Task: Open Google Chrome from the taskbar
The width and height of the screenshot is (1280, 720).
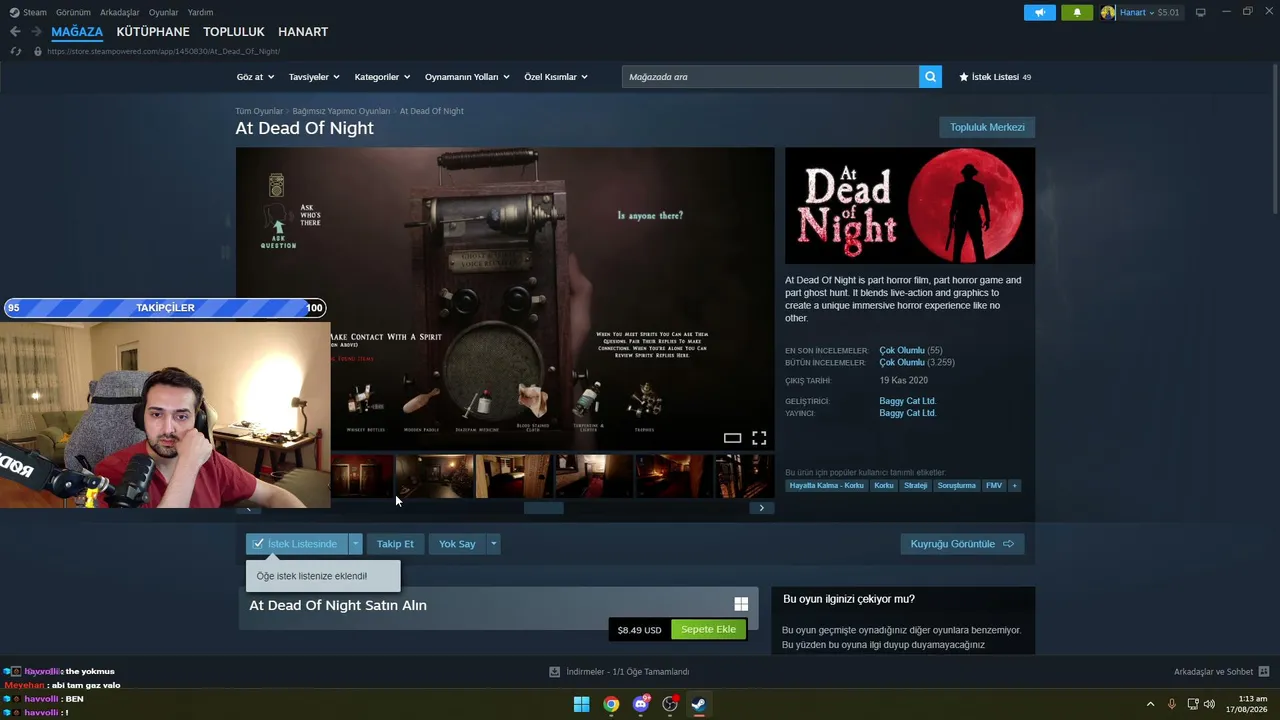Action: pos(611,704)
